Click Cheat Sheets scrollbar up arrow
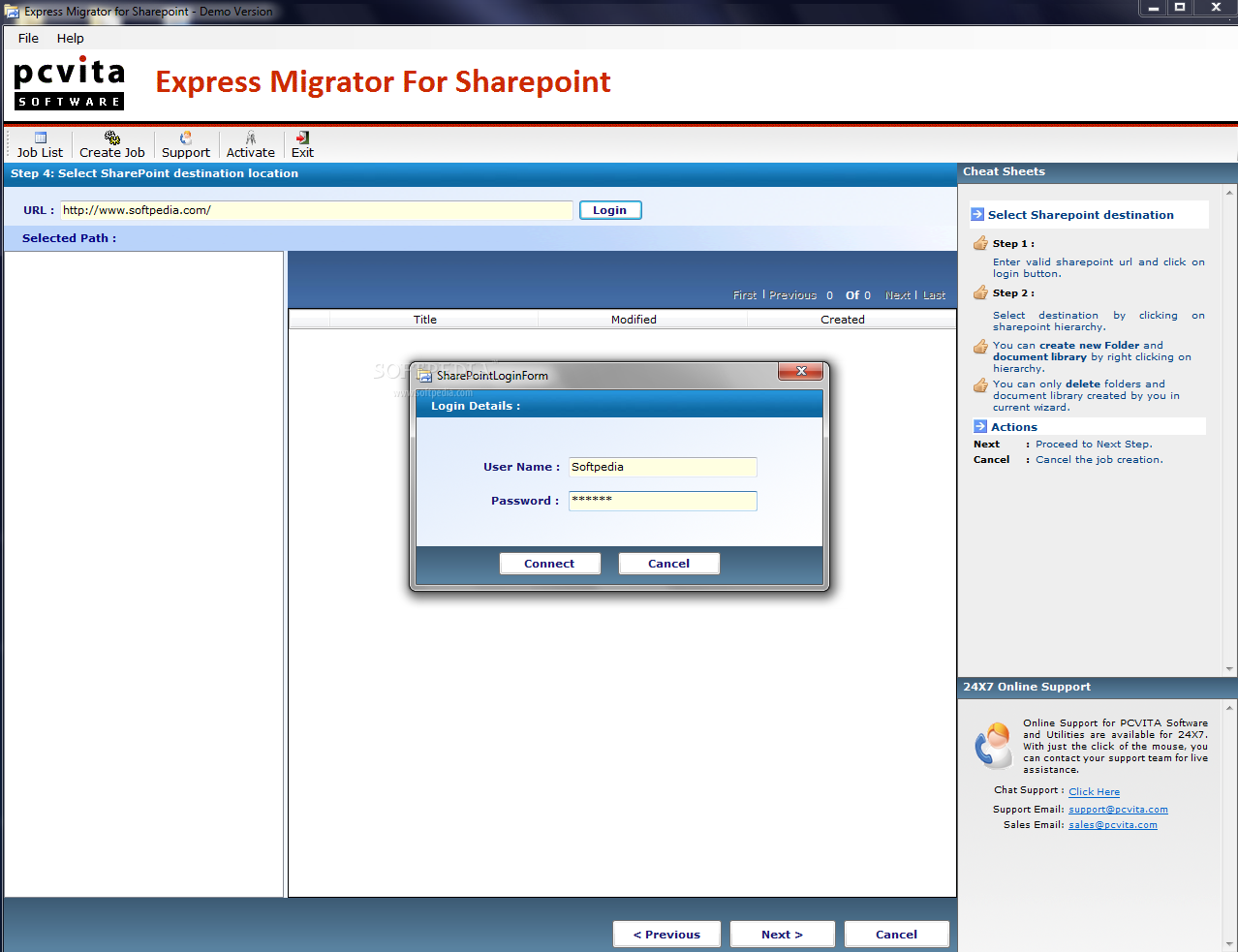Image resolution: width=1238 pixels, height=952 pixels. pyautogui.click(x=1230, y=193)
